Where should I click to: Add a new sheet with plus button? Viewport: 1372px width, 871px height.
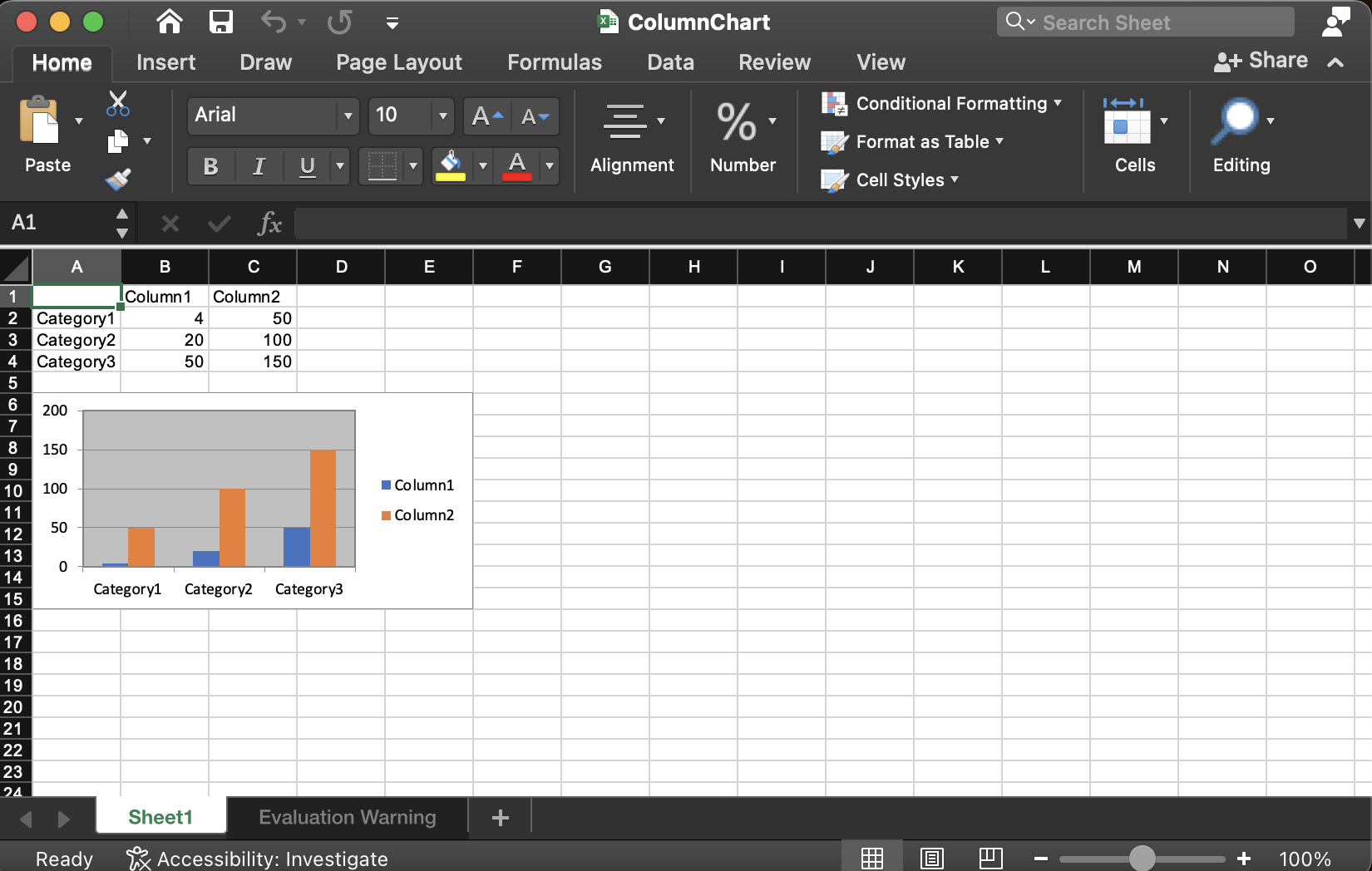click(499, 817)
